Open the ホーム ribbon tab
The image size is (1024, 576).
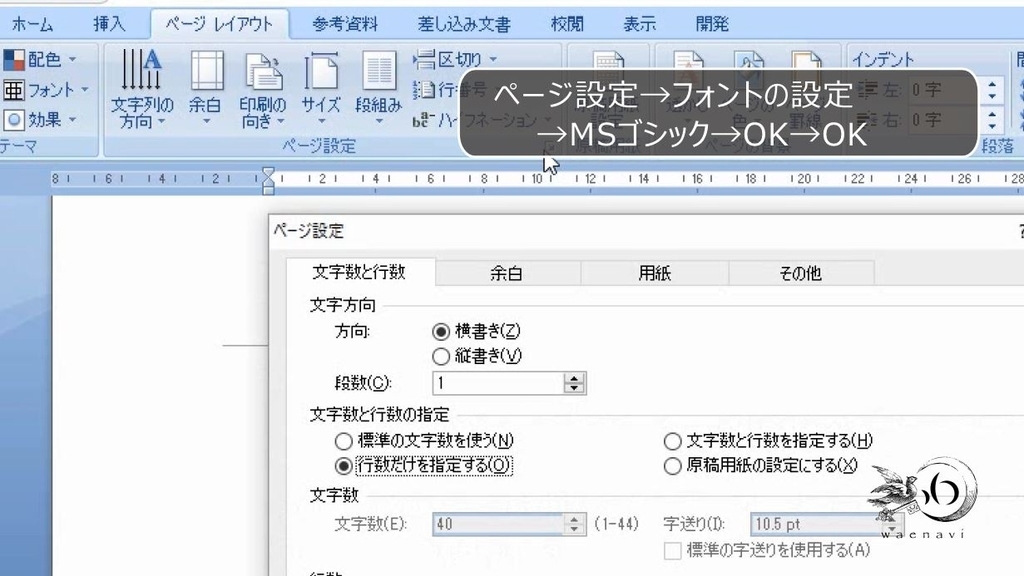click(32, 24)
